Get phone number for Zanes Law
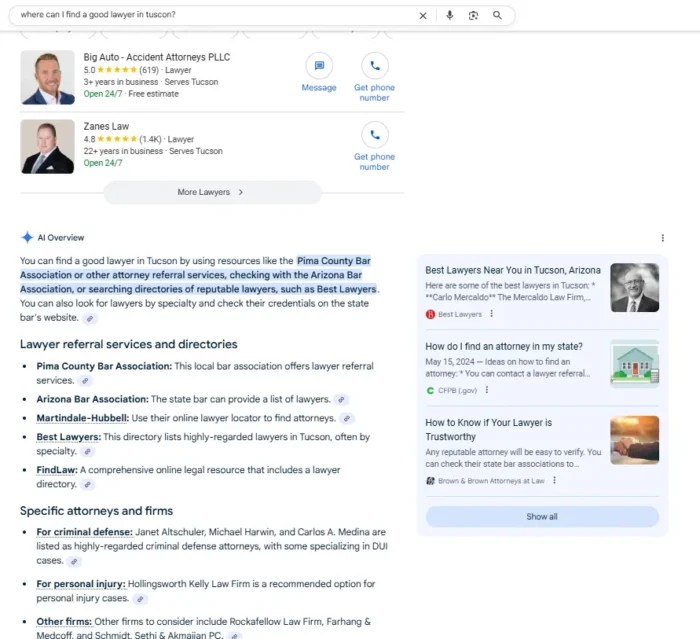 click(375, 146)
